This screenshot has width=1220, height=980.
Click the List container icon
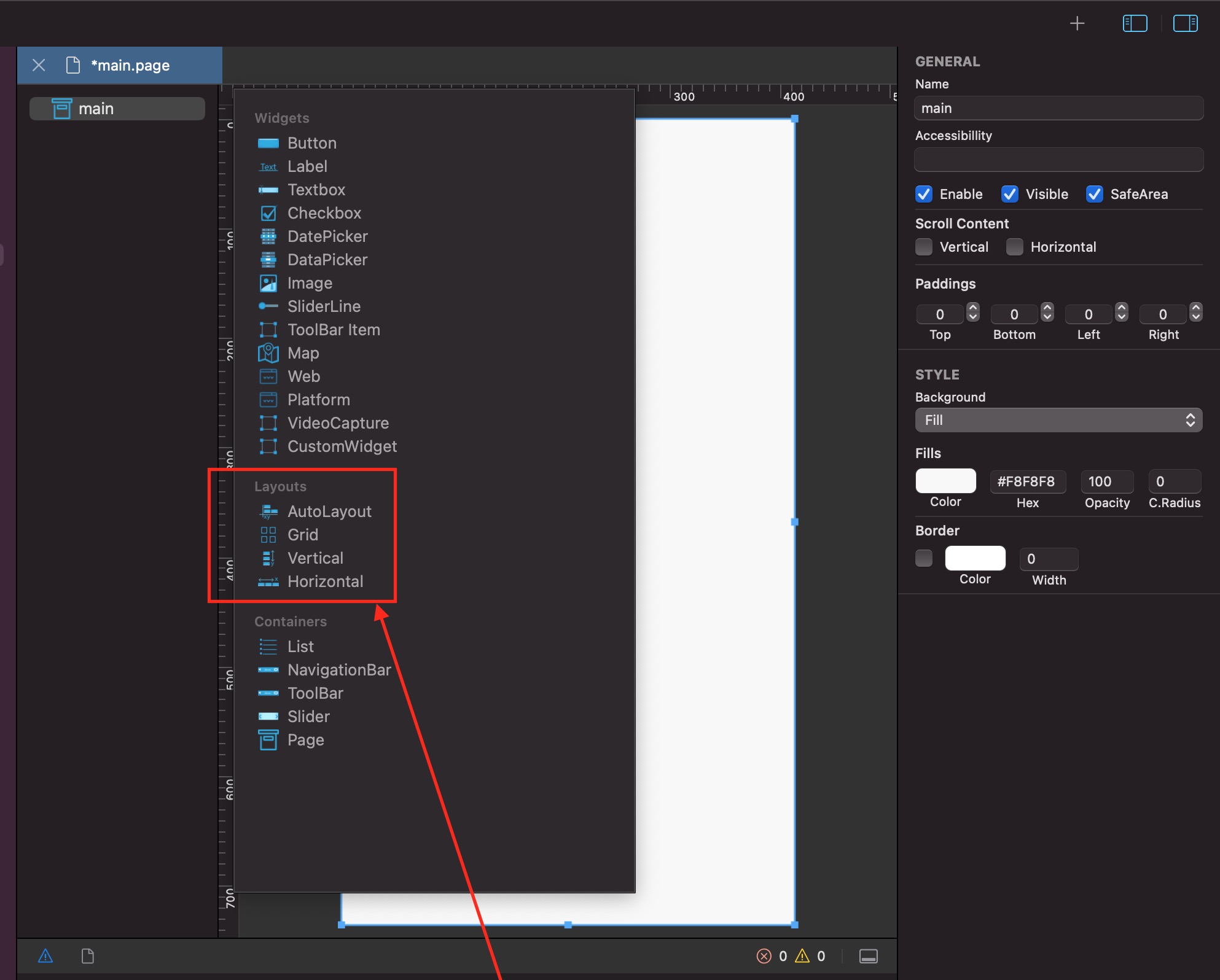coord(268,647)
